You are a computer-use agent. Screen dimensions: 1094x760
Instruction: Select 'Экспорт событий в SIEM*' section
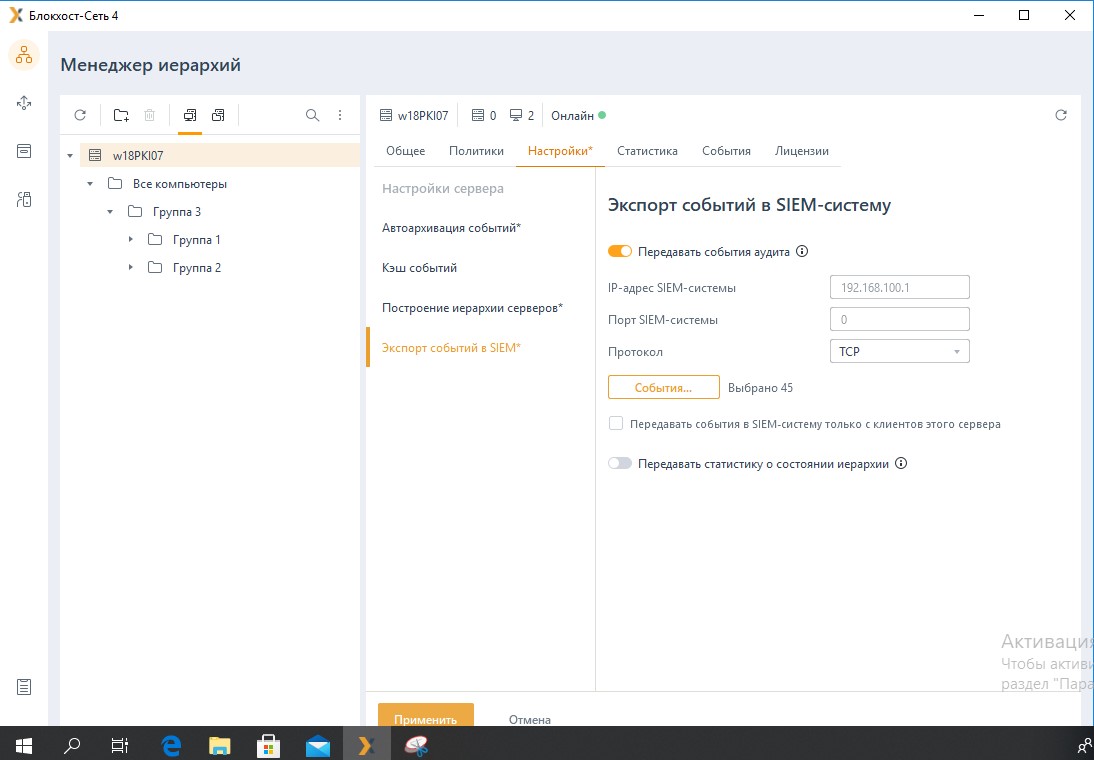(451, 348)
